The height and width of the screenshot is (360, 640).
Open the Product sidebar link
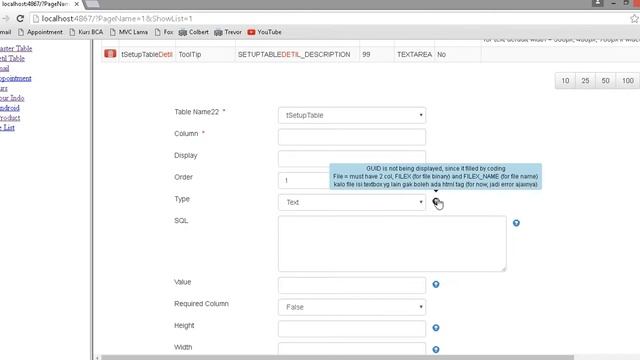[x=10, y=118]
